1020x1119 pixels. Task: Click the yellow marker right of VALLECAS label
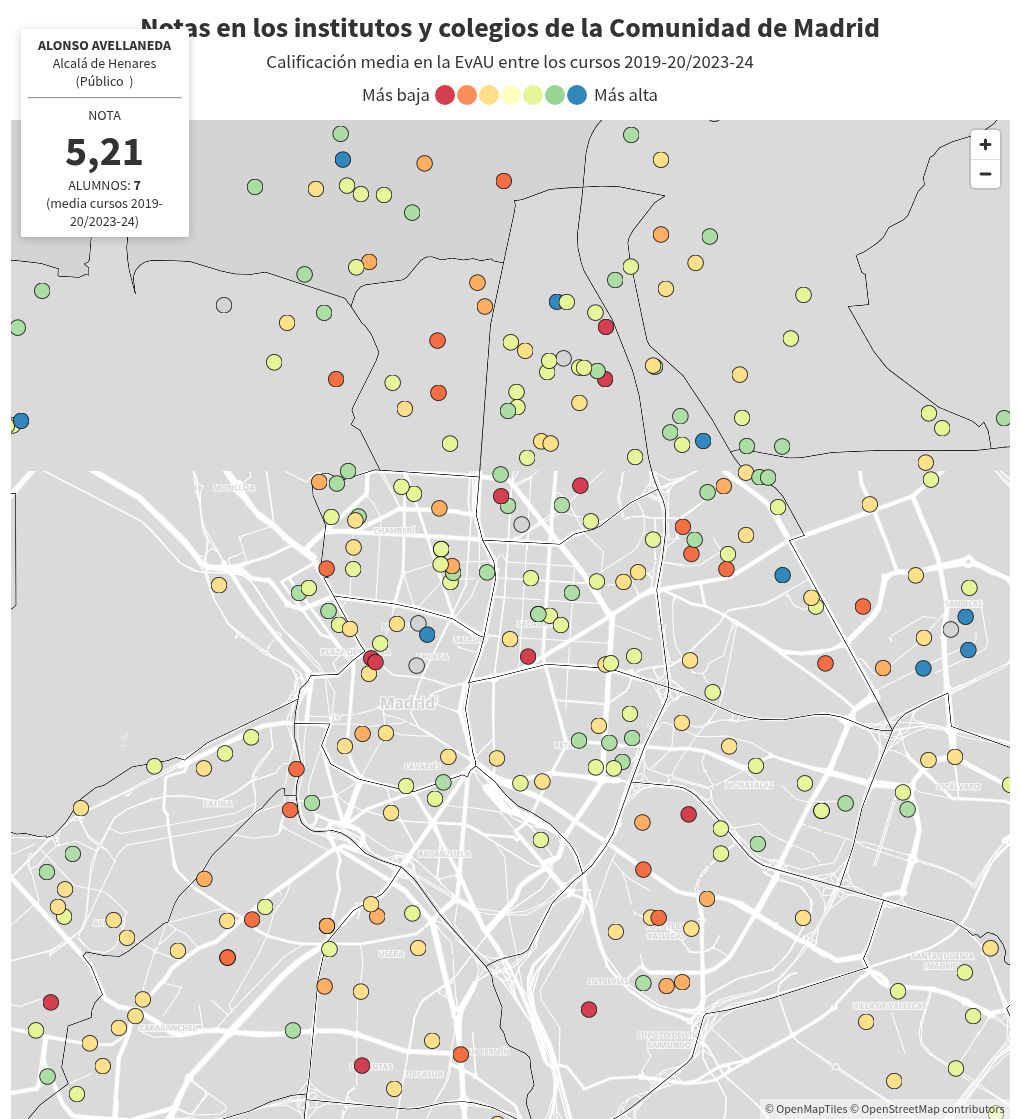pyautogui.click(x=691, y=928)
